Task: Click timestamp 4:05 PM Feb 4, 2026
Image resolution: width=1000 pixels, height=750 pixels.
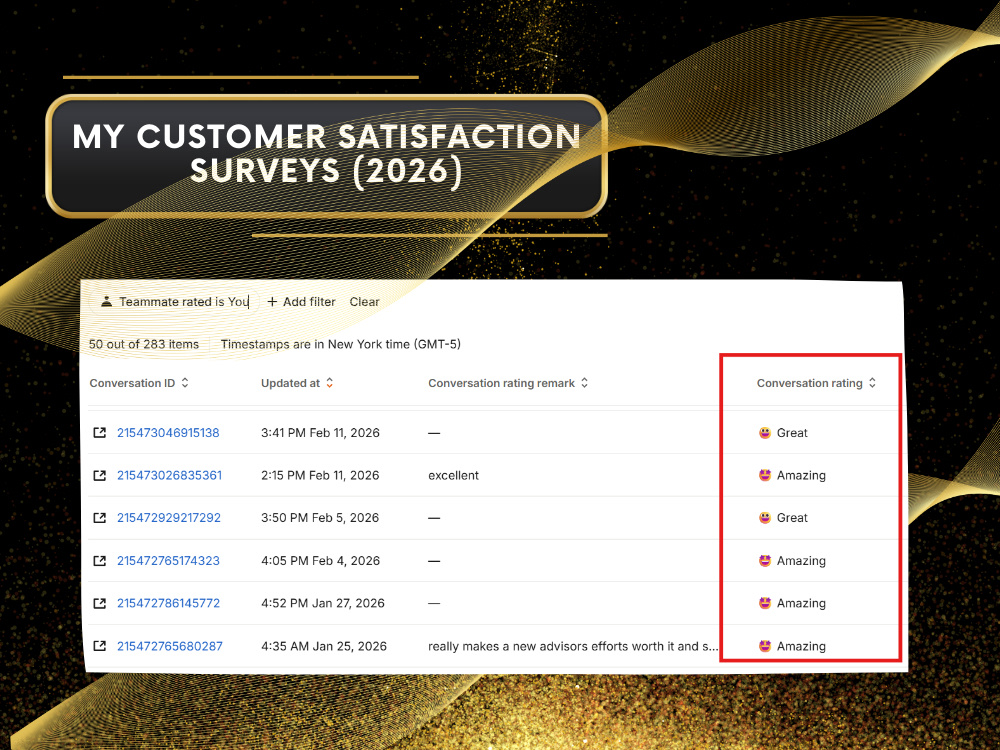Action: tap(320, 561)
